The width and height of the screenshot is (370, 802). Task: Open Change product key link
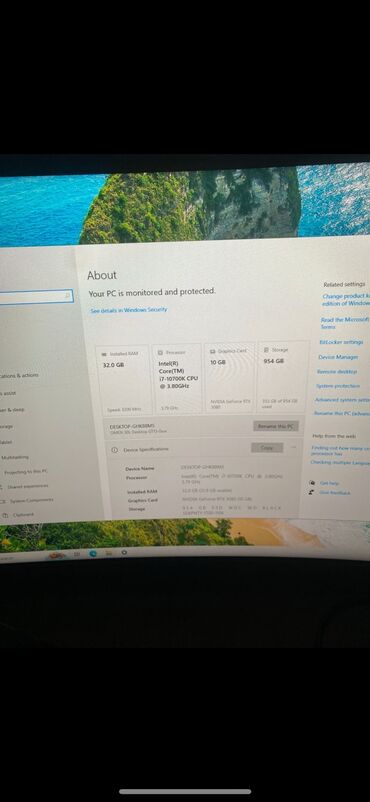pos(346,300)
